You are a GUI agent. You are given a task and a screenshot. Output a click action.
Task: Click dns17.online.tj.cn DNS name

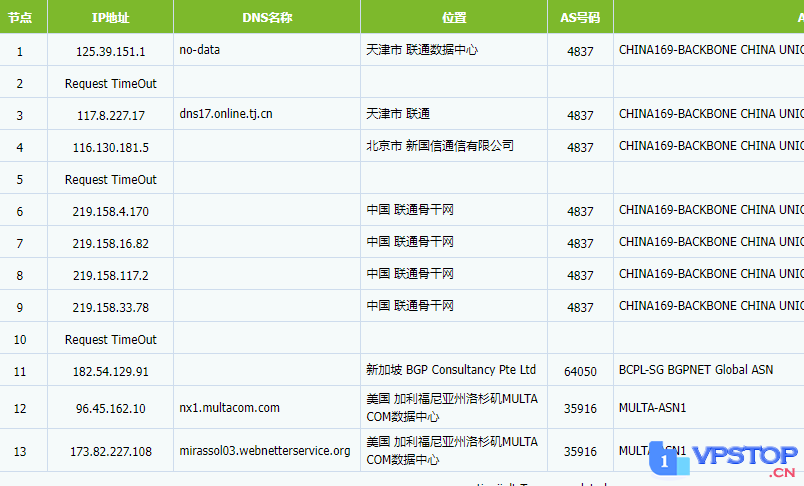point(226,114)
